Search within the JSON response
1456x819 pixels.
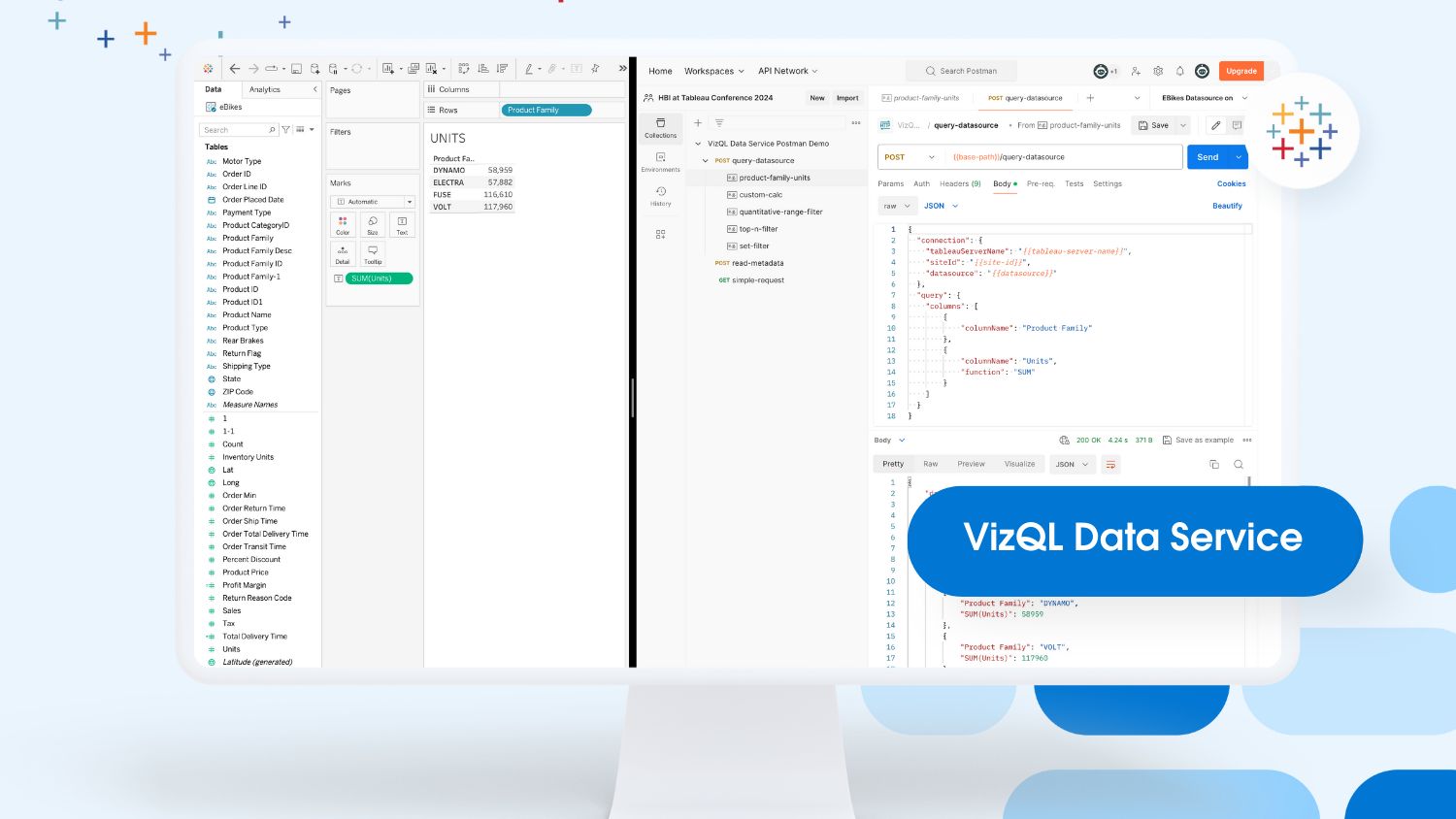[1239, 464]
